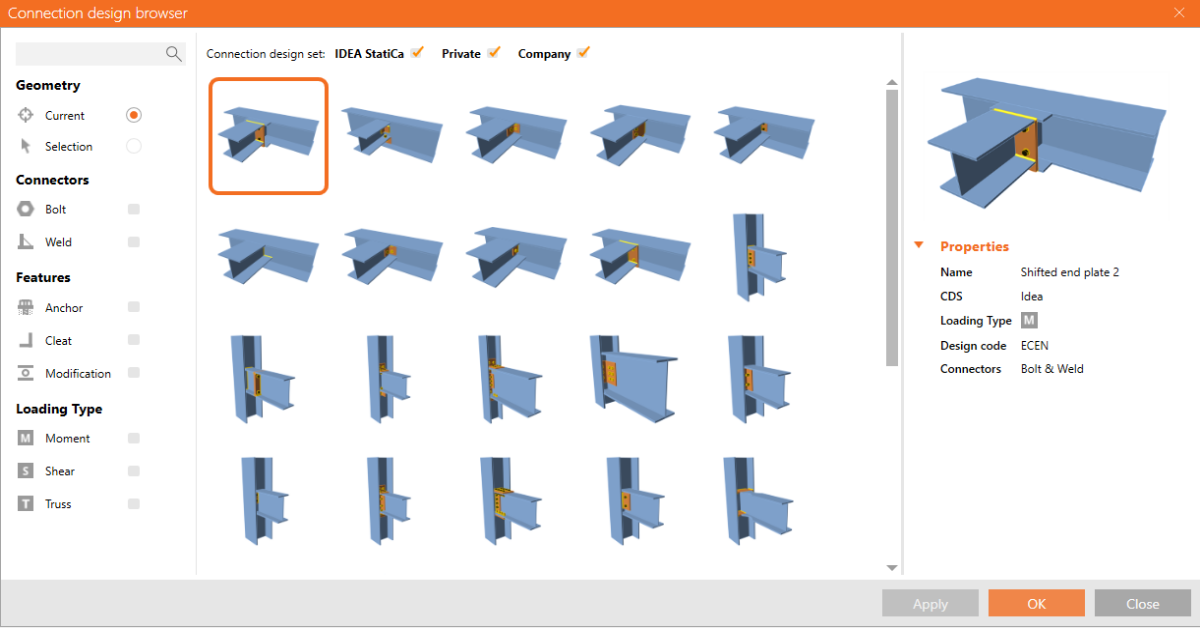Collapse the Properties section triangle
Screen dimensions: 1200x630
pyautogui.click(x=918, y=246)
